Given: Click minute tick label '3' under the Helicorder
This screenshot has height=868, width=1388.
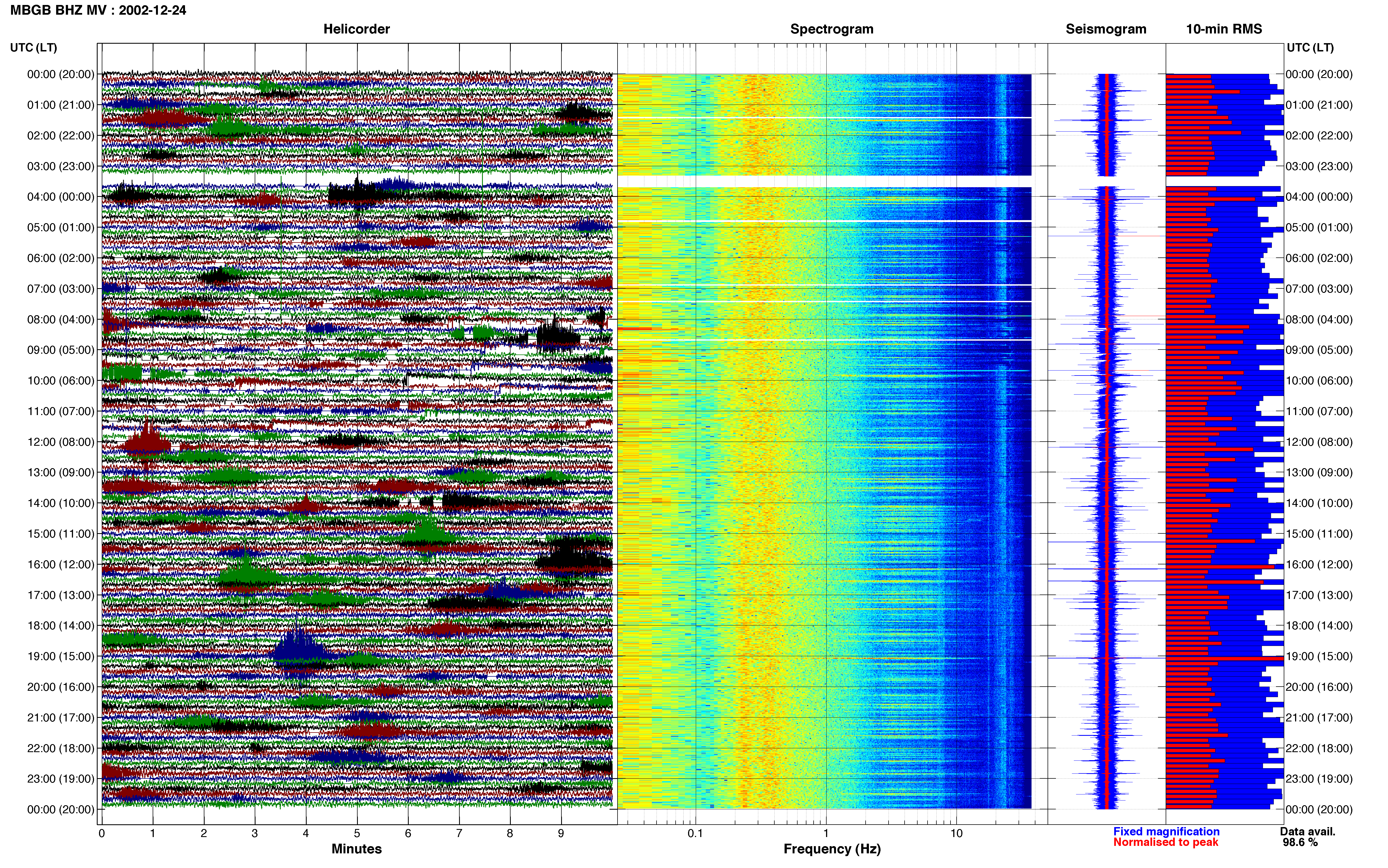Looking at the screenshot, I should pyautogui.click(x=255, y=833).
